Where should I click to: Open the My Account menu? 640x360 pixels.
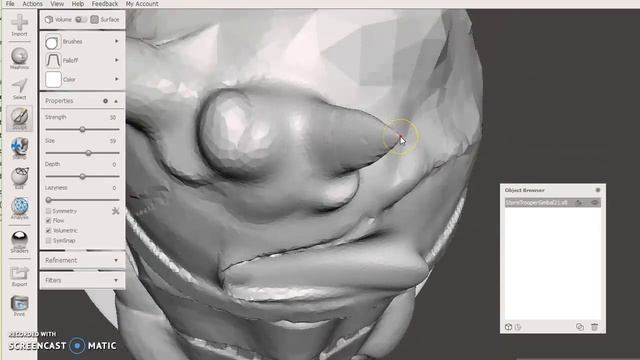[142, 4]
